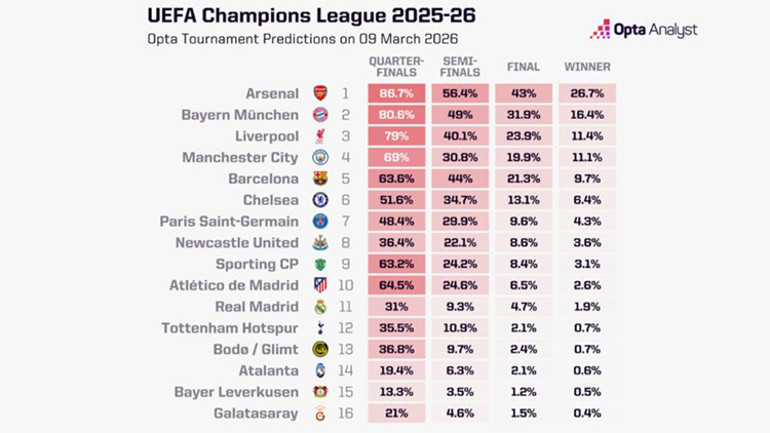Image resolution: width=770 pixels, height=433 pixels.
Task: Click Arsenal's 86.7% quarter-finals cell
Action: (396, 93)
